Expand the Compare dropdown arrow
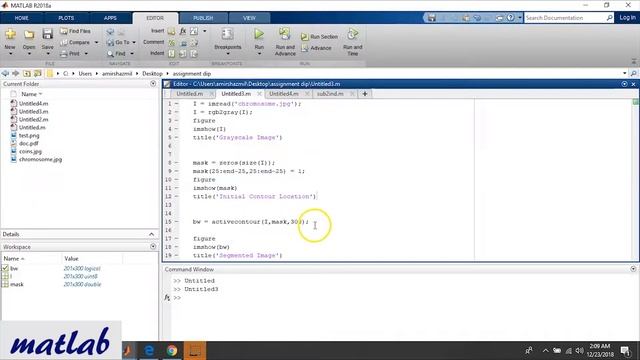This screenshot has width=640, height=360. point(96,42)
